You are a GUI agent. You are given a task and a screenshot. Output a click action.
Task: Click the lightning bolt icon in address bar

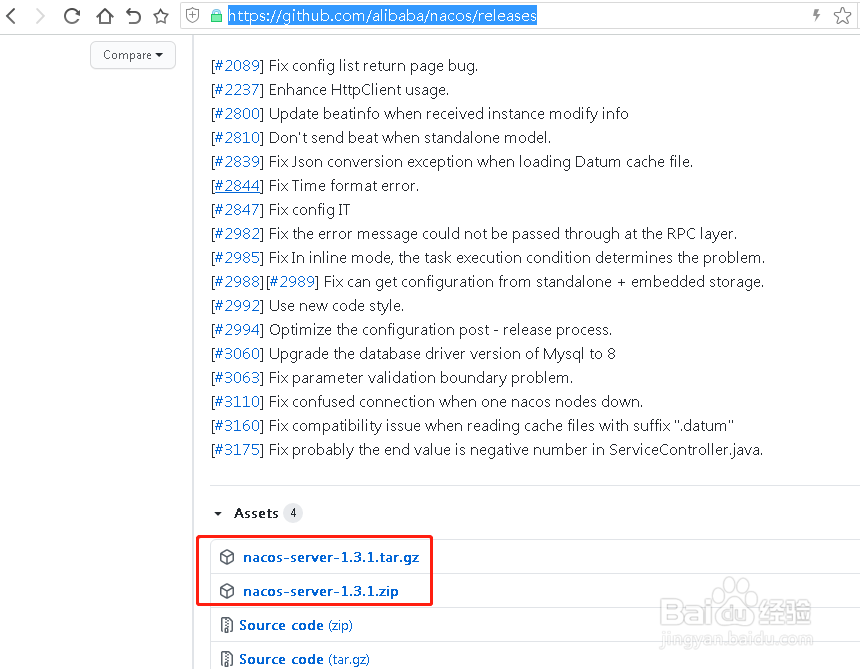816,15
